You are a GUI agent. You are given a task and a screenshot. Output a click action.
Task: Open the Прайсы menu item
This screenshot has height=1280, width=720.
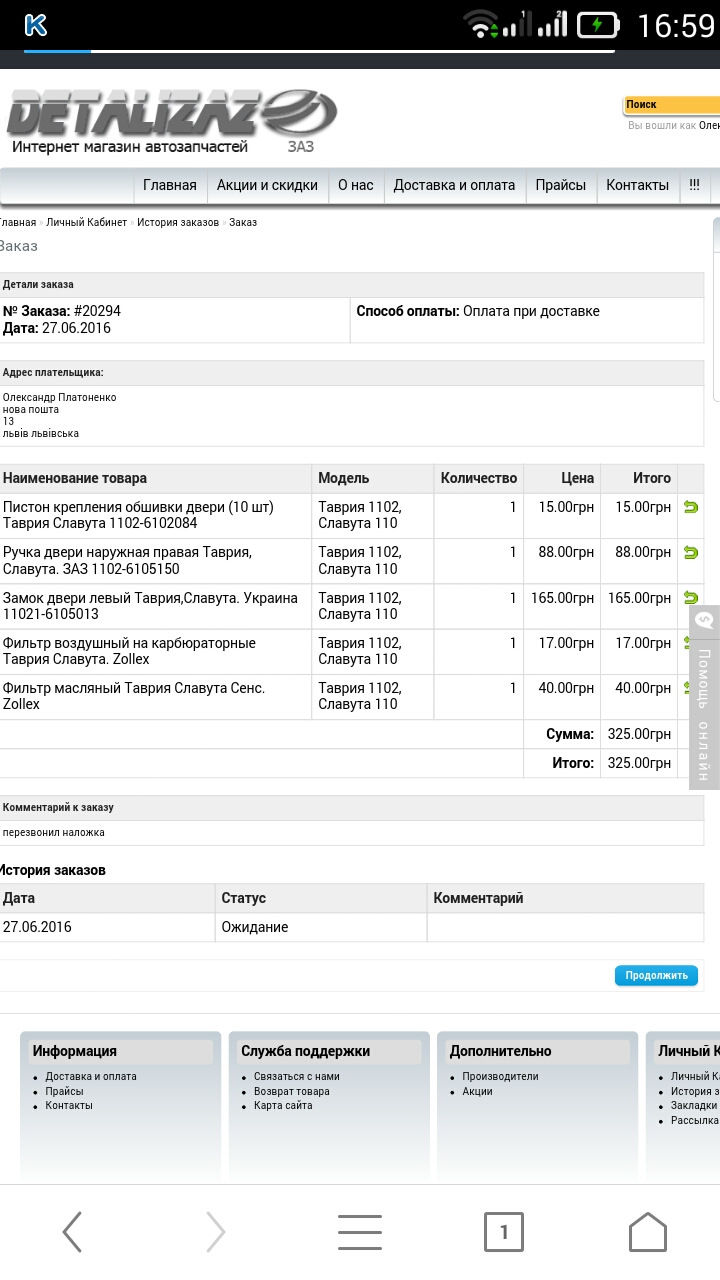click(x=561, y=185)
